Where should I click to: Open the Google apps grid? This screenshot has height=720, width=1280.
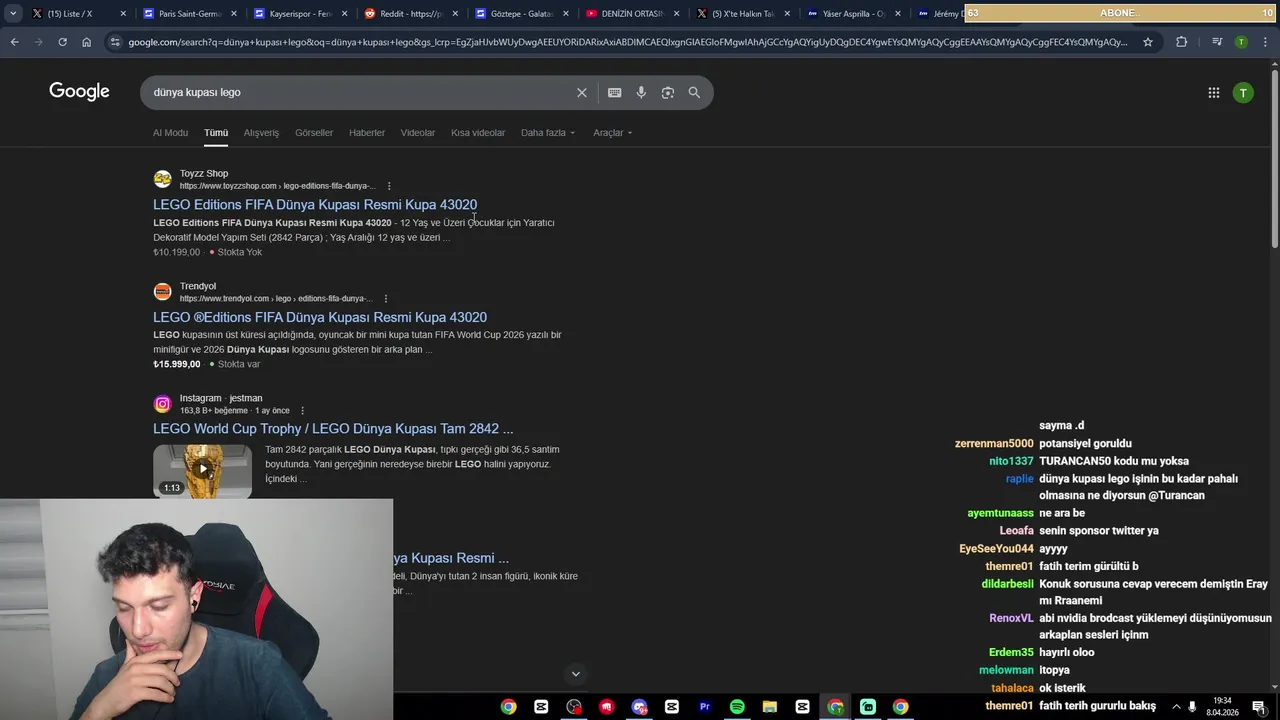(1213, 92)
